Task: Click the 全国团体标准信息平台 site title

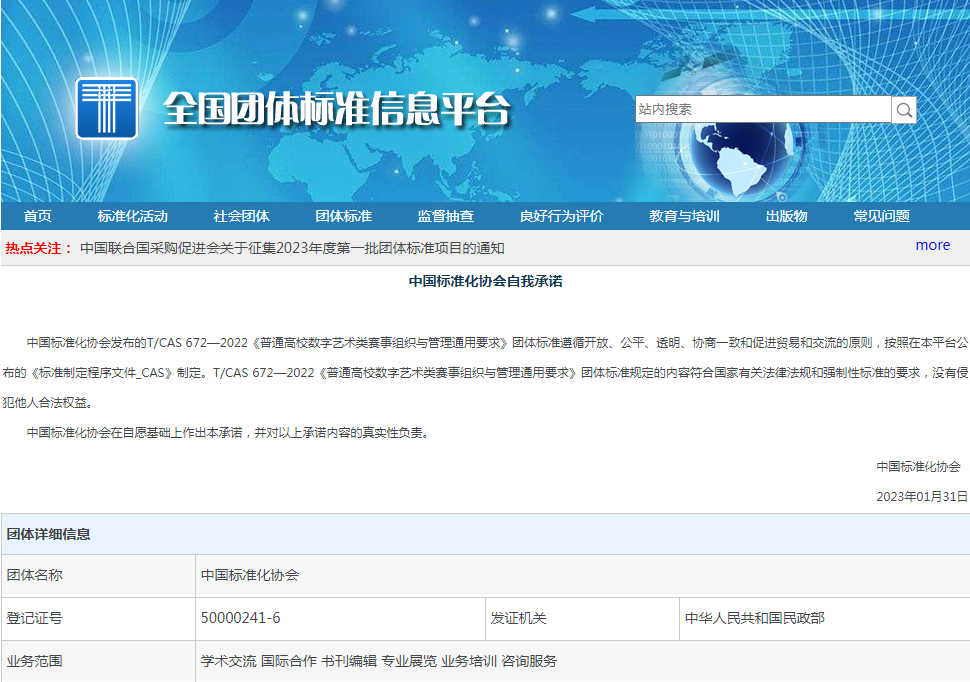Action: tap(336, 109)
